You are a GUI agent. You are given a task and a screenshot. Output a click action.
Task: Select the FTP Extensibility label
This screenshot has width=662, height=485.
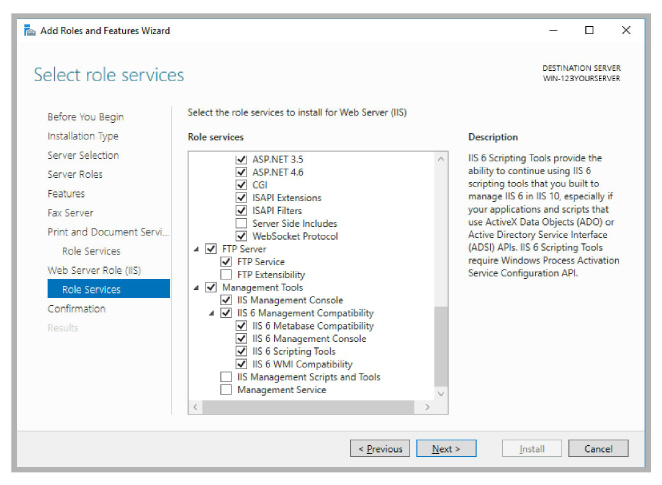pyautogui.click(x=271, y=275)
